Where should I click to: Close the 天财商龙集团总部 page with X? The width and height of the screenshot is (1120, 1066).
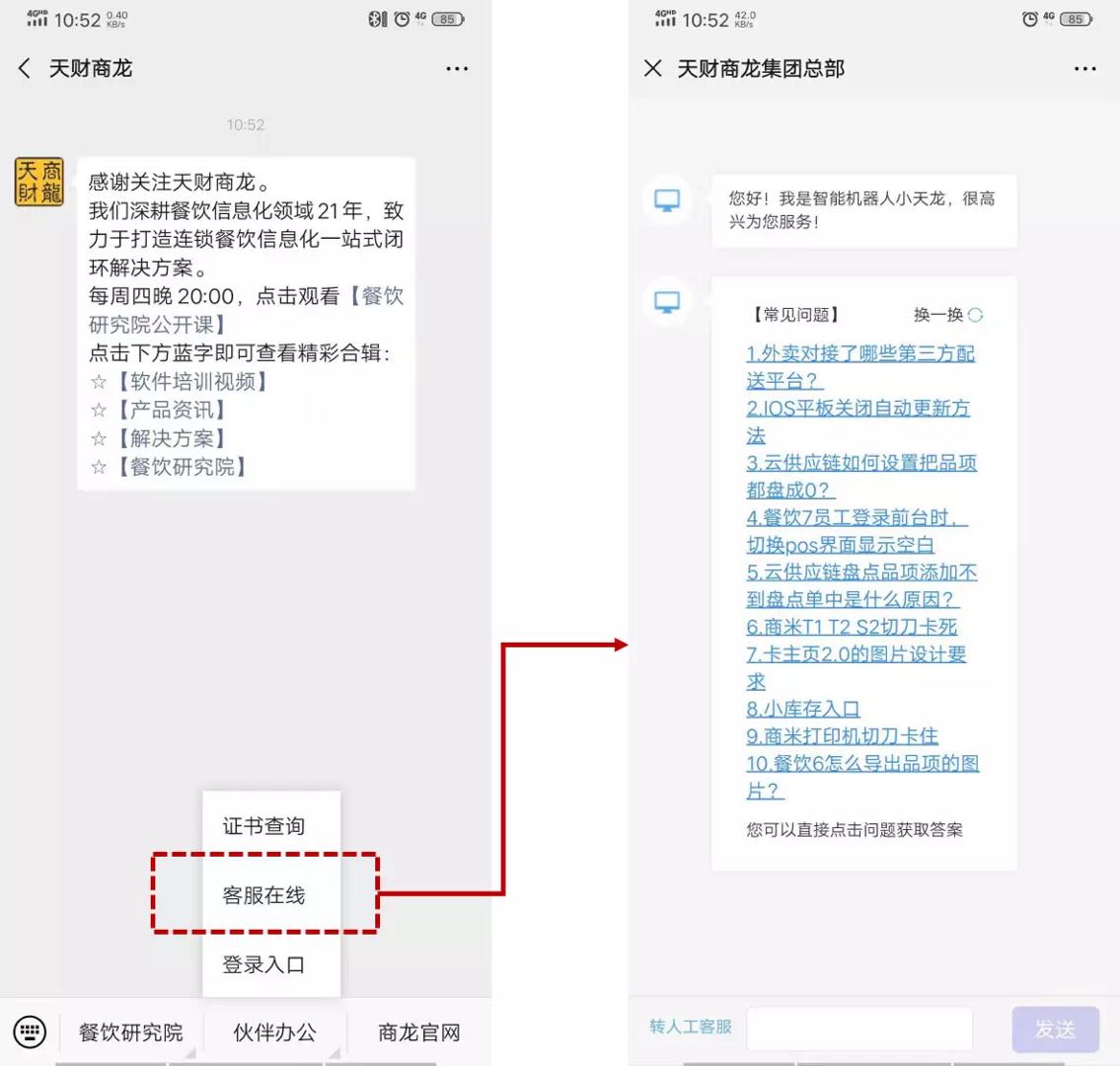(653, 68)
